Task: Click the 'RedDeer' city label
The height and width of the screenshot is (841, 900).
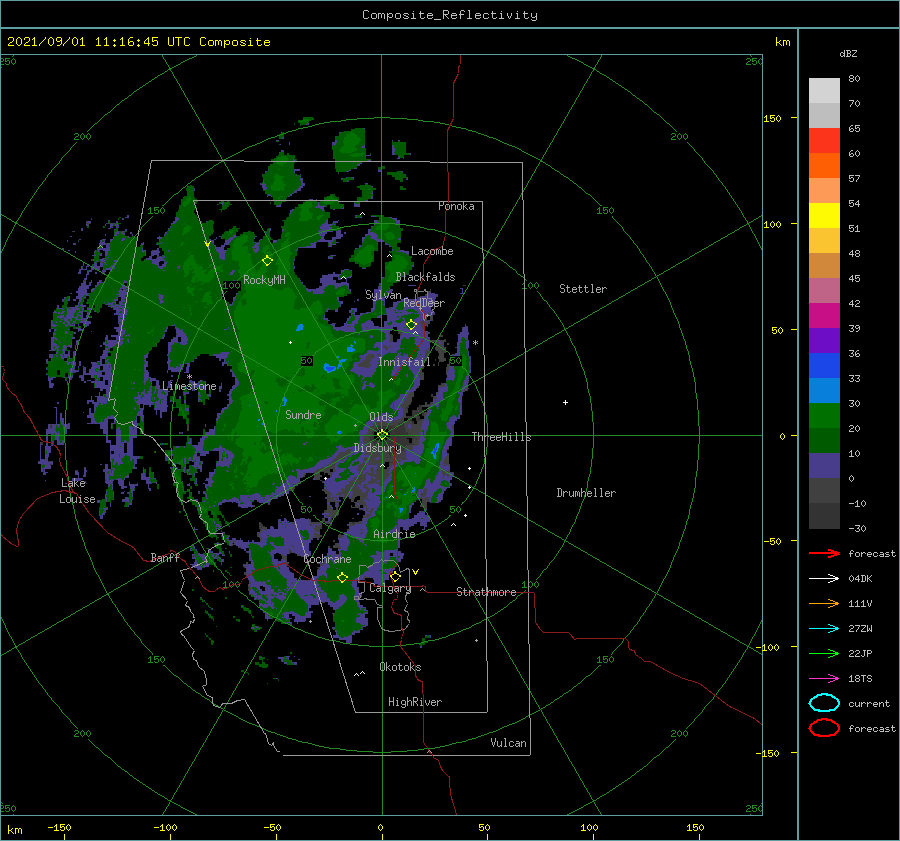Action: pyautogui.click(x=424, y=303)
